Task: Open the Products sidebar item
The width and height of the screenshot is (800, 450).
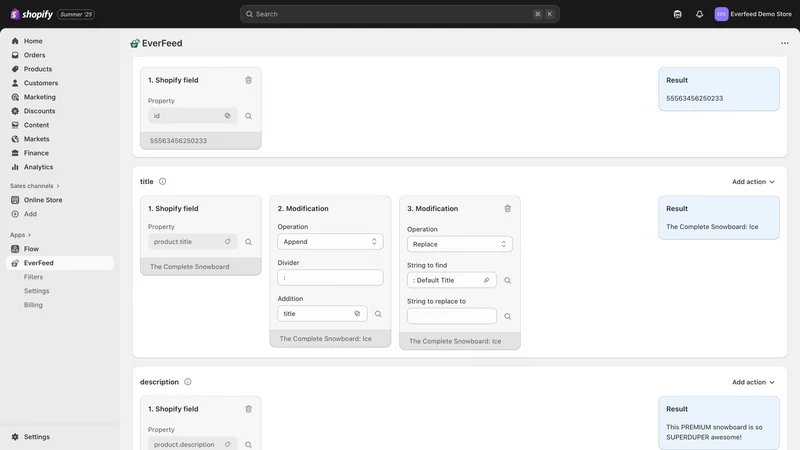Action: [38, 69]
